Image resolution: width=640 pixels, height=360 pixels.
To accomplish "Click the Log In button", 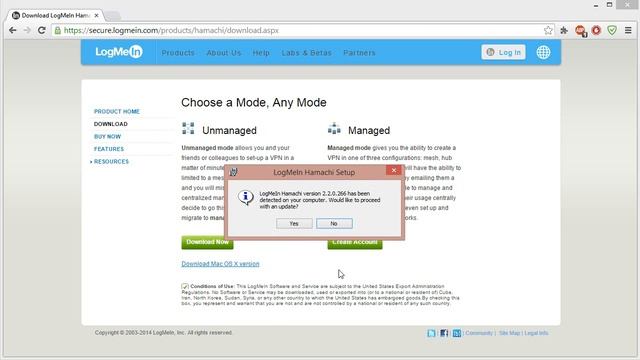I will [503, 52].
